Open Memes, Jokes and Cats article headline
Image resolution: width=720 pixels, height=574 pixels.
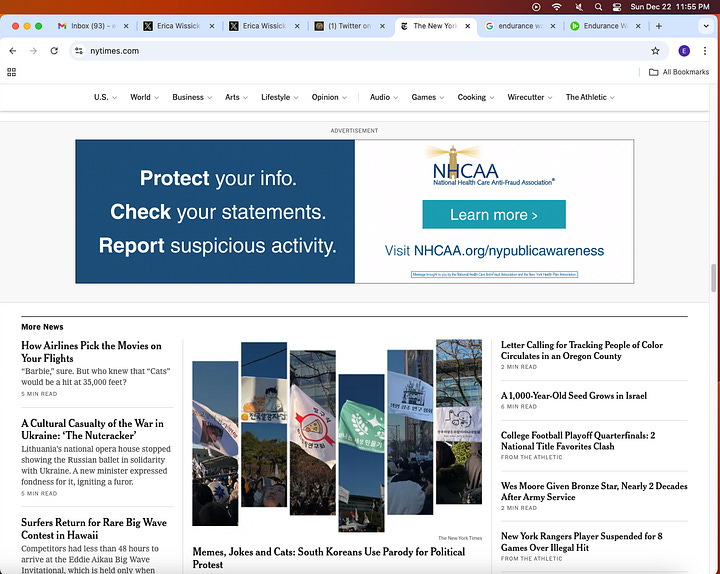(328, 558)
